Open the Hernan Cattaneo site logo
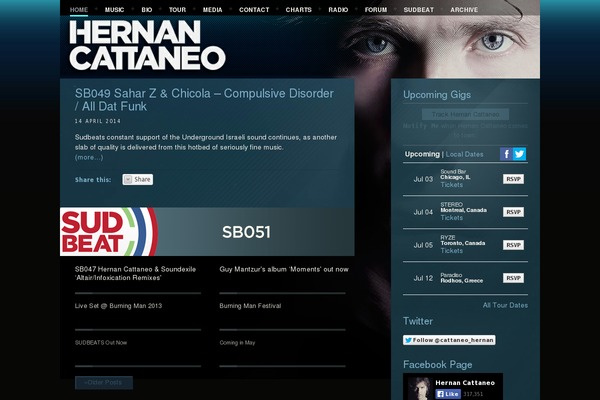Screen dimensions: 600x400 coord(147,46)
